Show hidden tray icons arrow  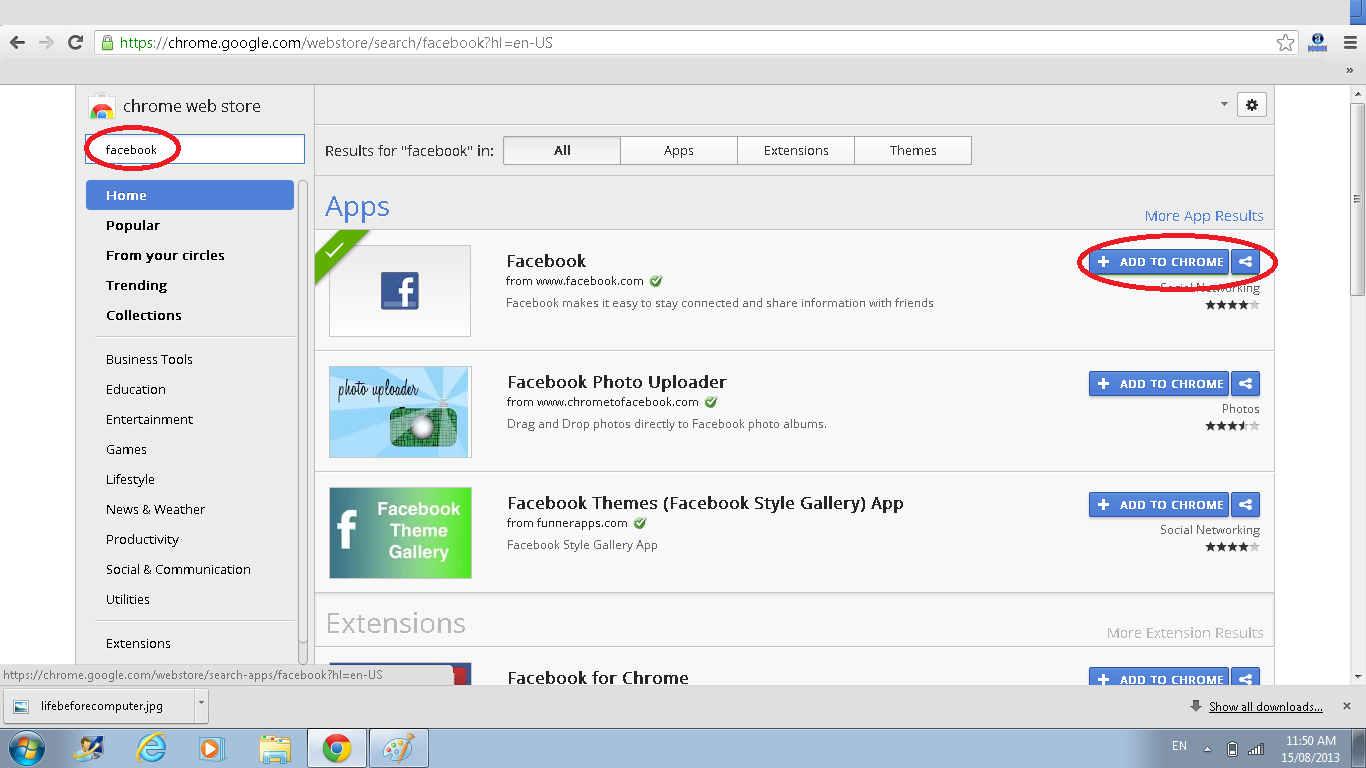(x=1207, y=748)
